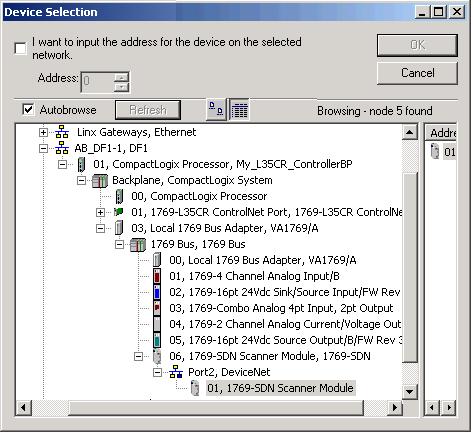The height and width of the screenshot is (434, 473).
Task: Collapse the 01 CompactLogix Processor My_L35CR node
Action: pos(62,164)
